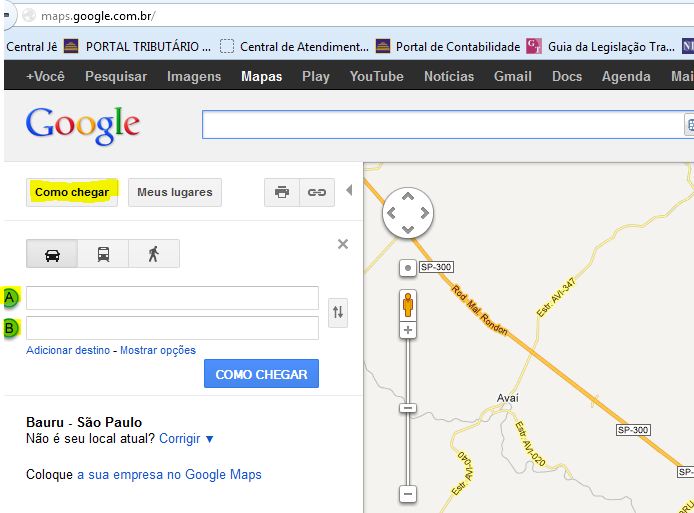Open Docs in the top bar
694x513 pixels.
(567, 76)
